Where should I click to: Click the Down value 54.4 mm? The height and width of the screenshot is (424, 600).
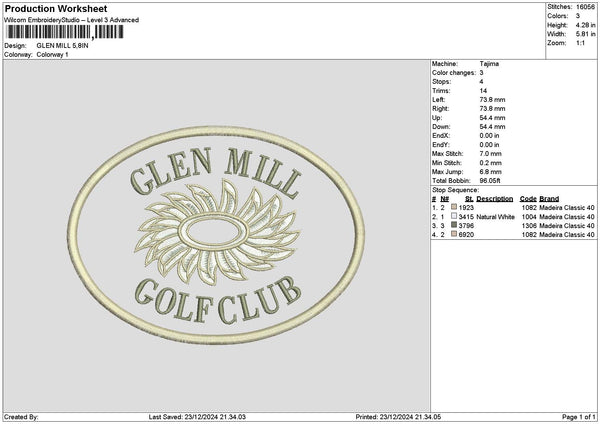click(x=492, y=127)
